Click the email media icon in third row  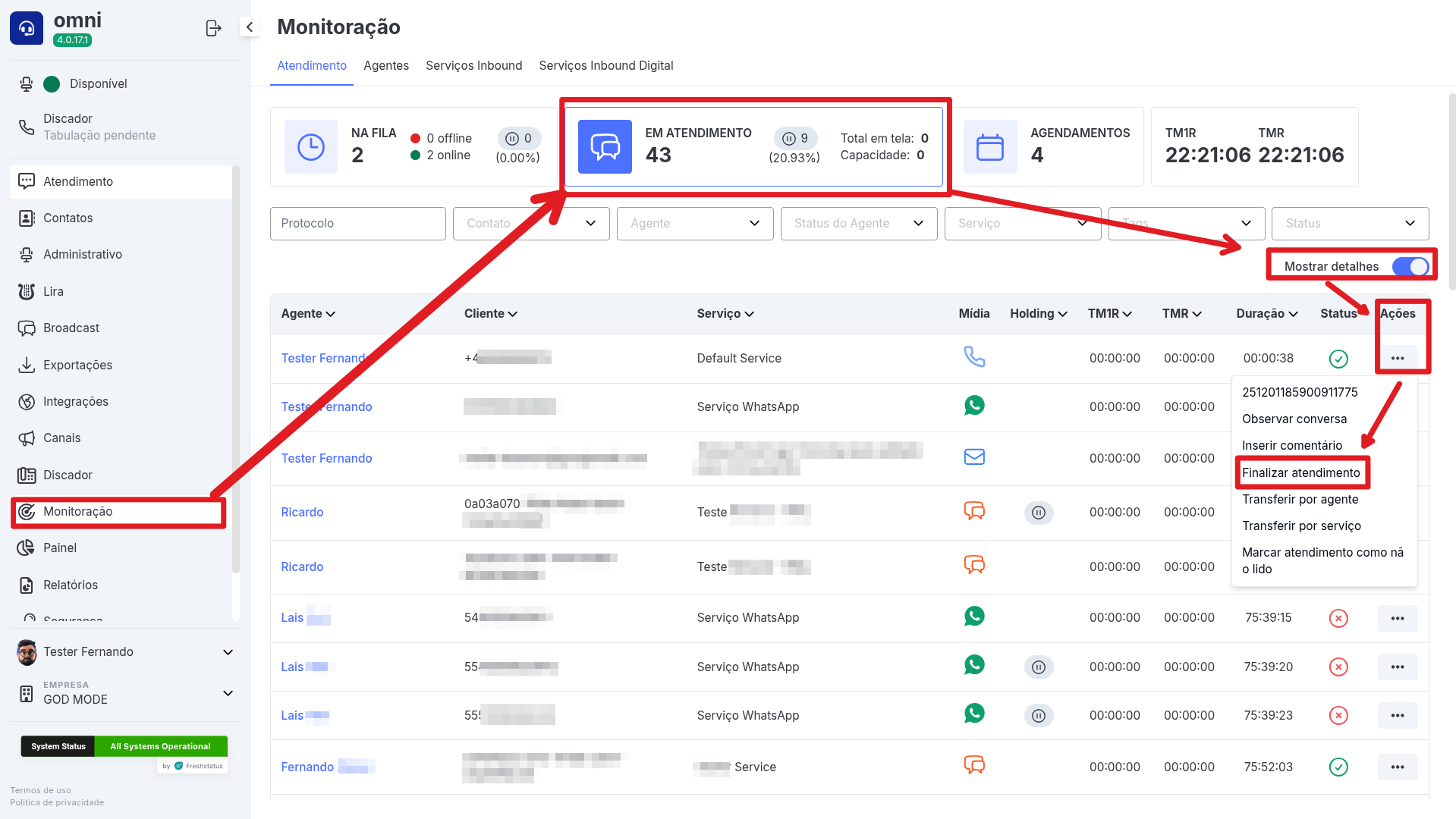point(974,457)
